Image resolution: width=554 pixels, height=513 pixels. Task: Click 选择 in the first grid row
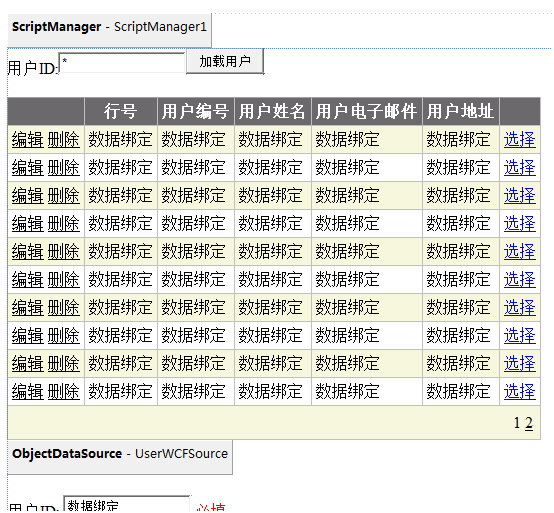[x=519, y=140]
